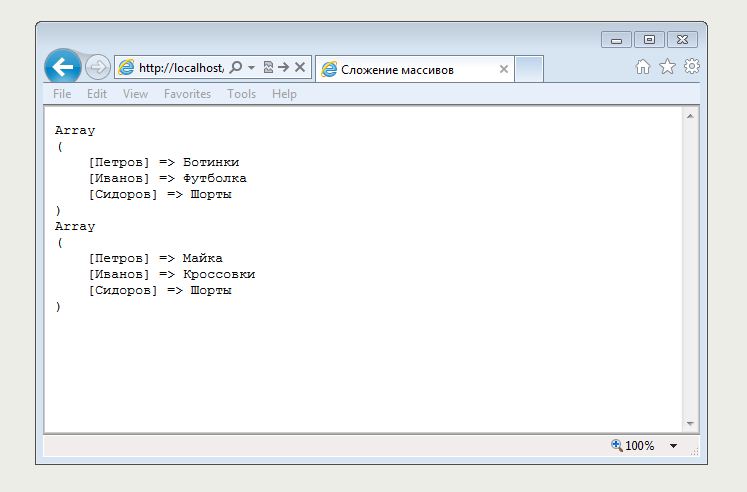This screenshot has height=492, width=747.
Task: Click the Forward navigation arrow
Action: coord(97,68)
